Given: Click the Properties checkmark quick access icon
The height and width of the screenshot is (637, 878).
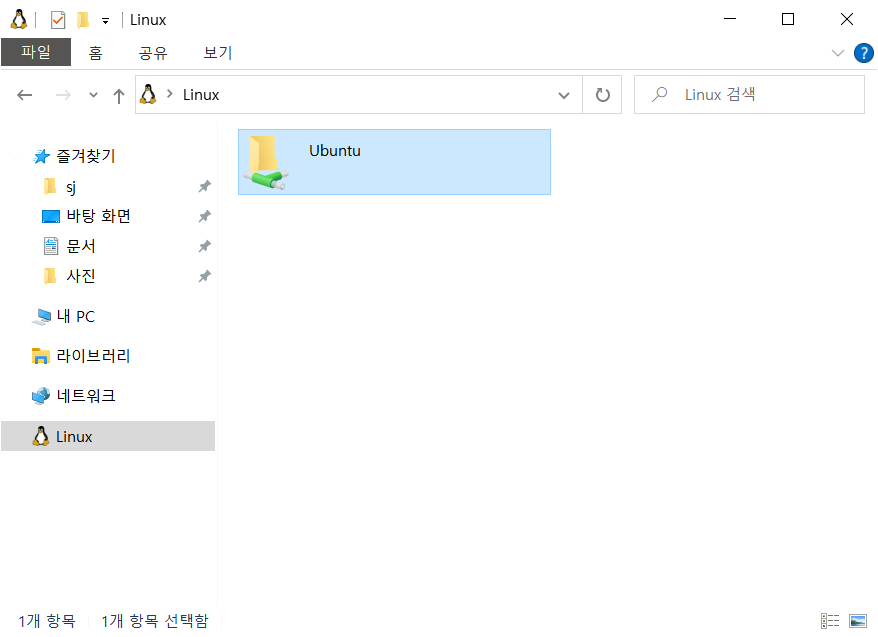Looking at the screenshot, I should (58, 20).
